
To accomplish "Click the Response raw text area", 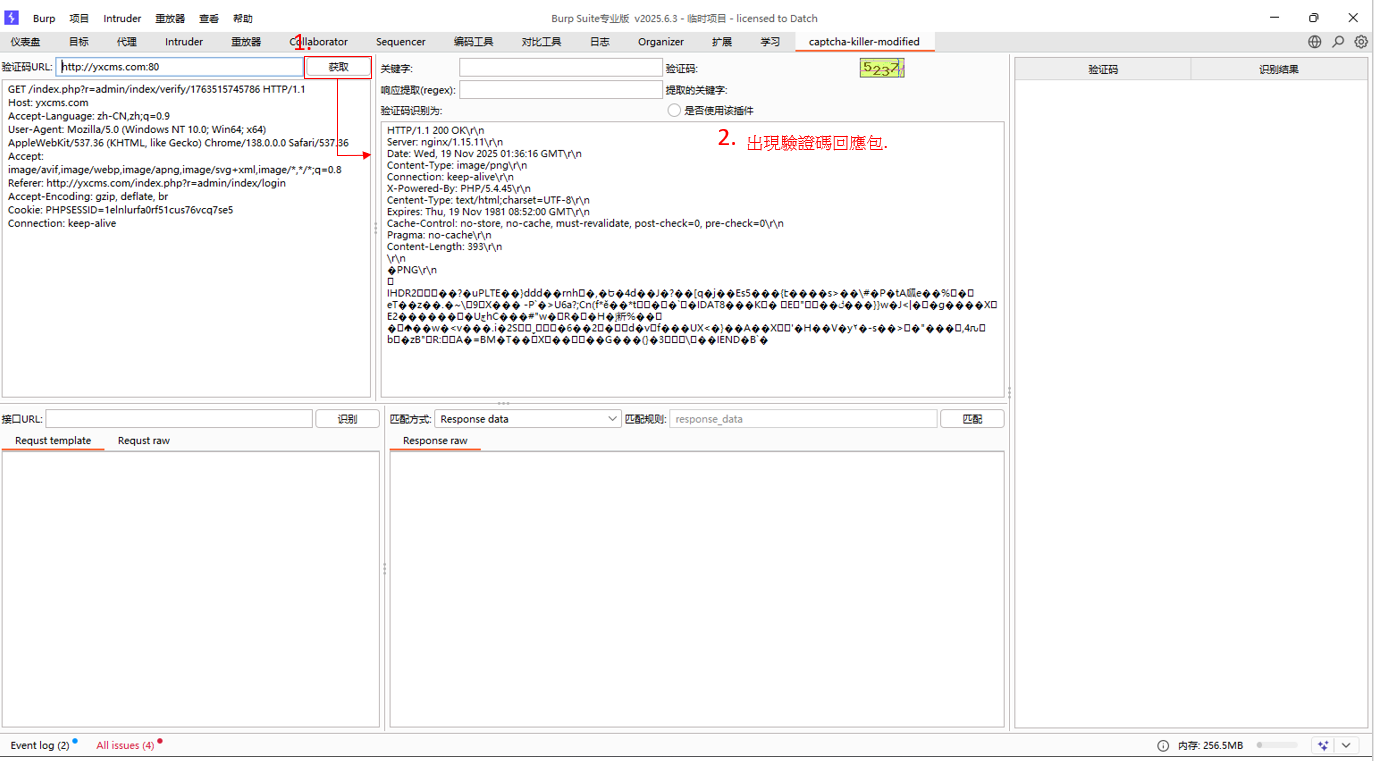I will point(697,589).
